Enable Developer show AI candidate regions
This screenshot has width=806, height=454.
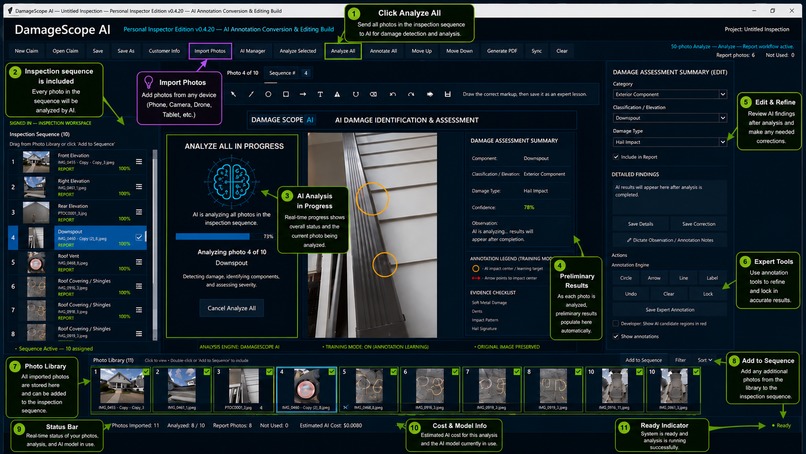pos(615,323)
